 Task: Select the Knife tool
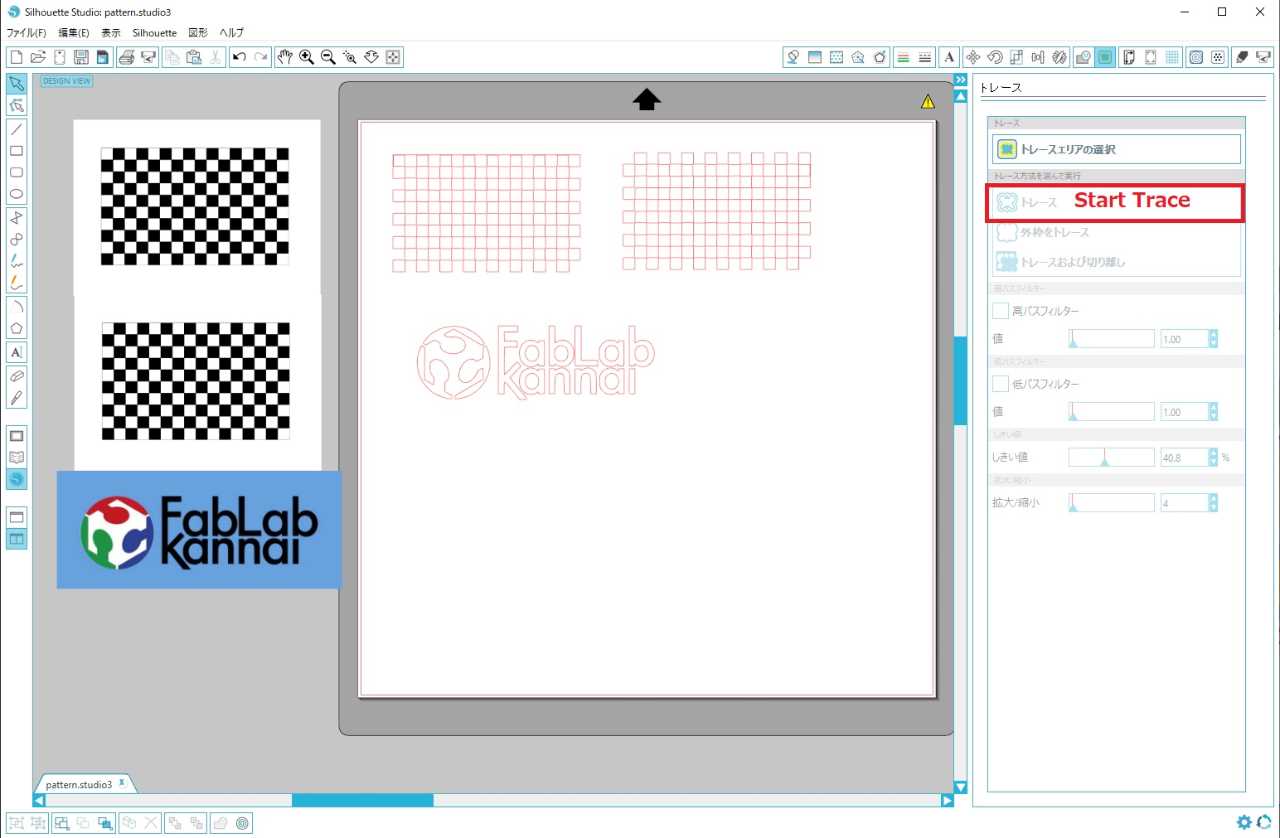(16, 397)
